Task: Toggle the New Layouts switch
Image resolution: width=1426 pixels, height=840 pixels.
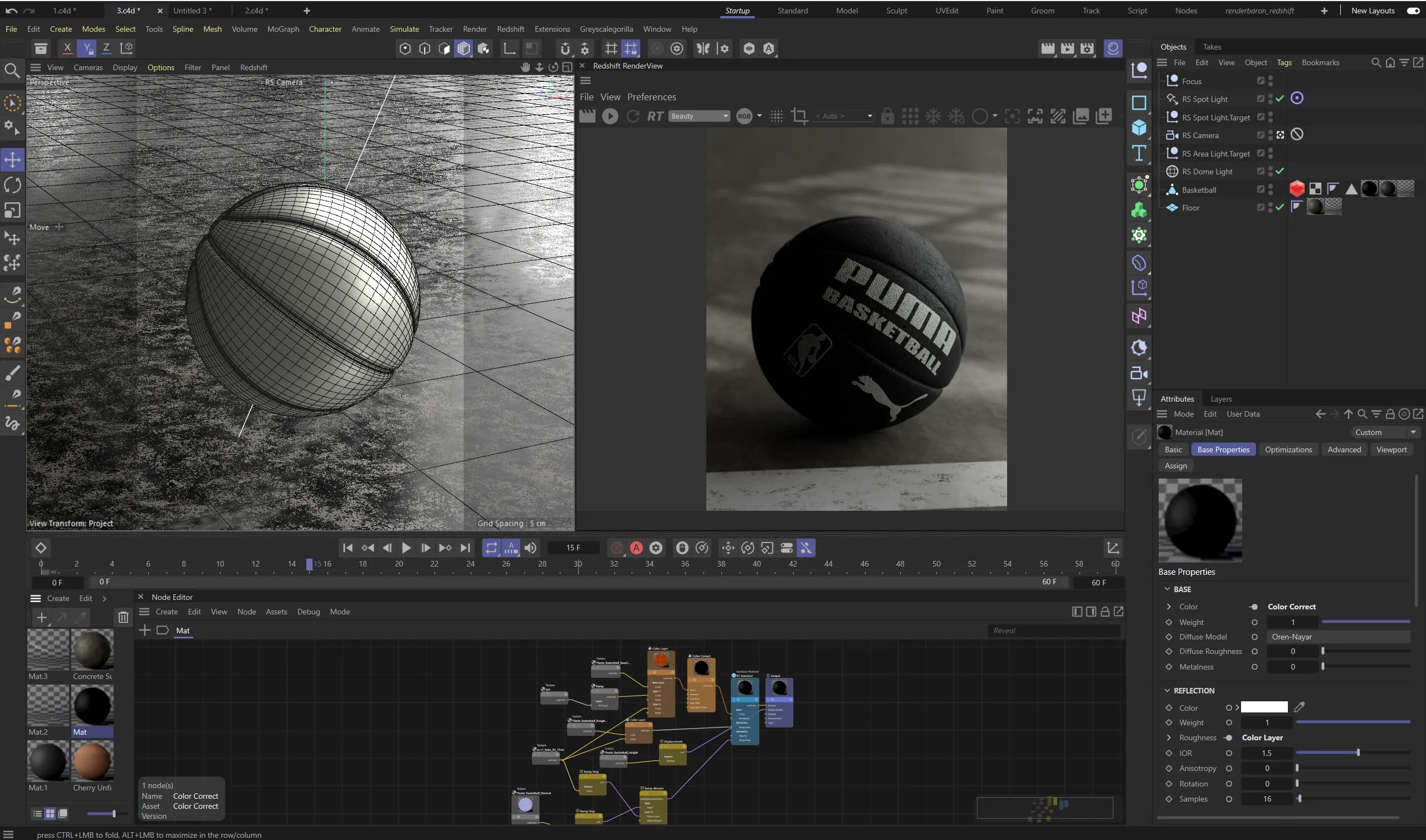Action: pyautogui.click(x=1413, y=11)
